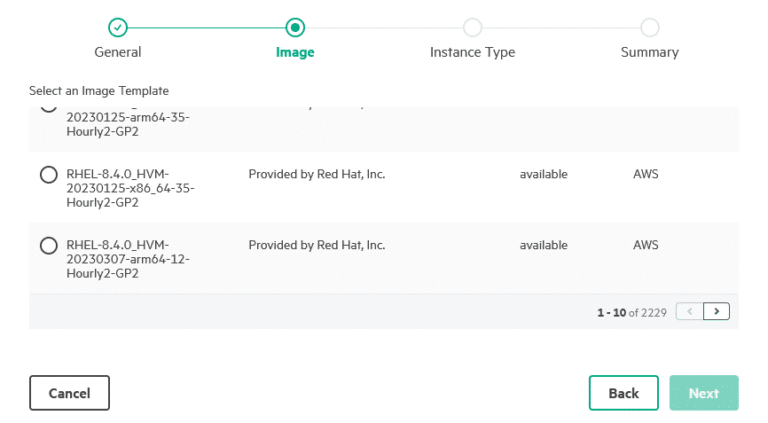Click the Summary step circle
768x423 pixels.
point(649,27)
